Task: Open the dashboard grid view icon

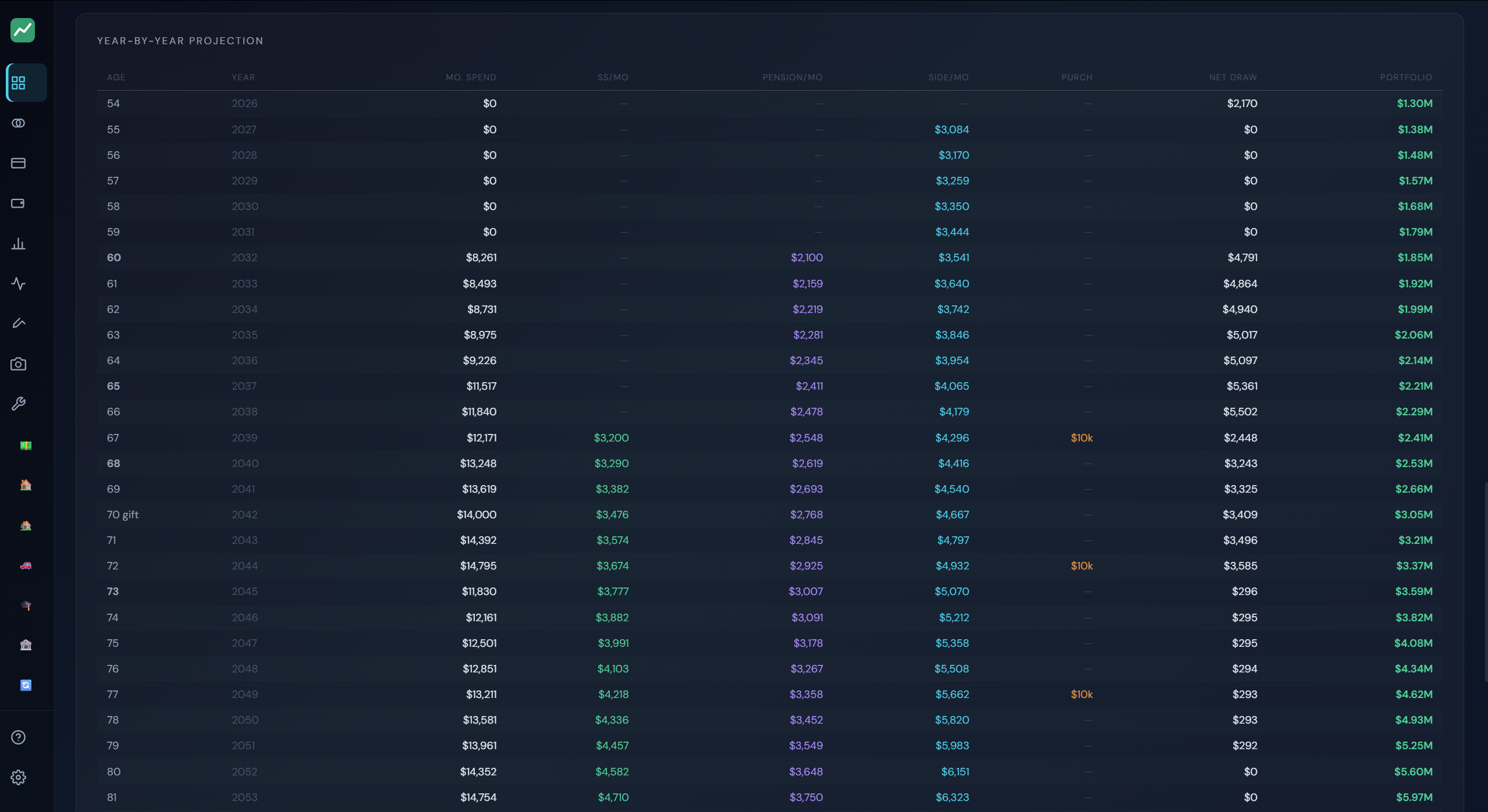Action: pos(19,83)
